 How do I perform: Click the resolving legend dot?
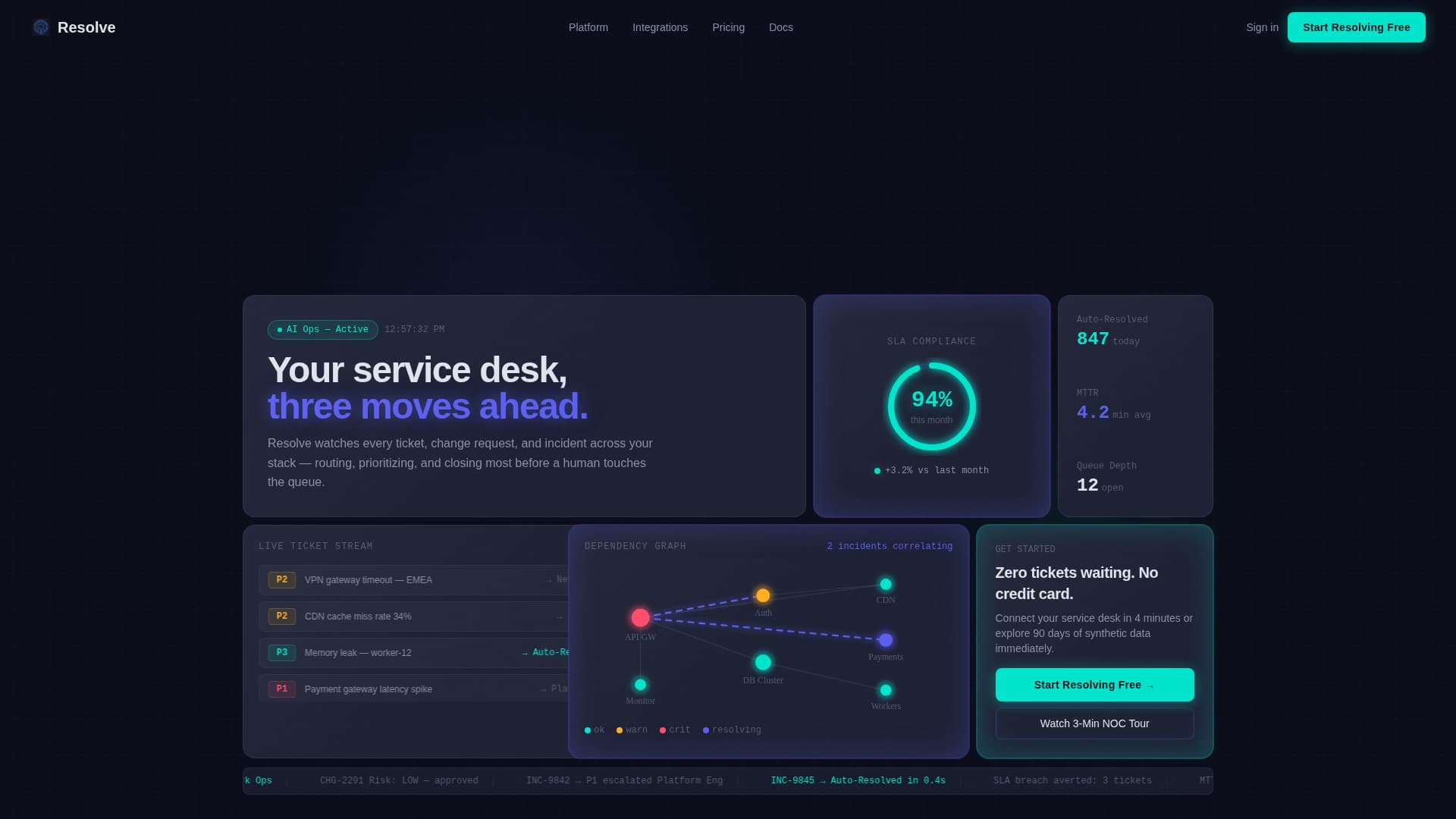point(706,730)
